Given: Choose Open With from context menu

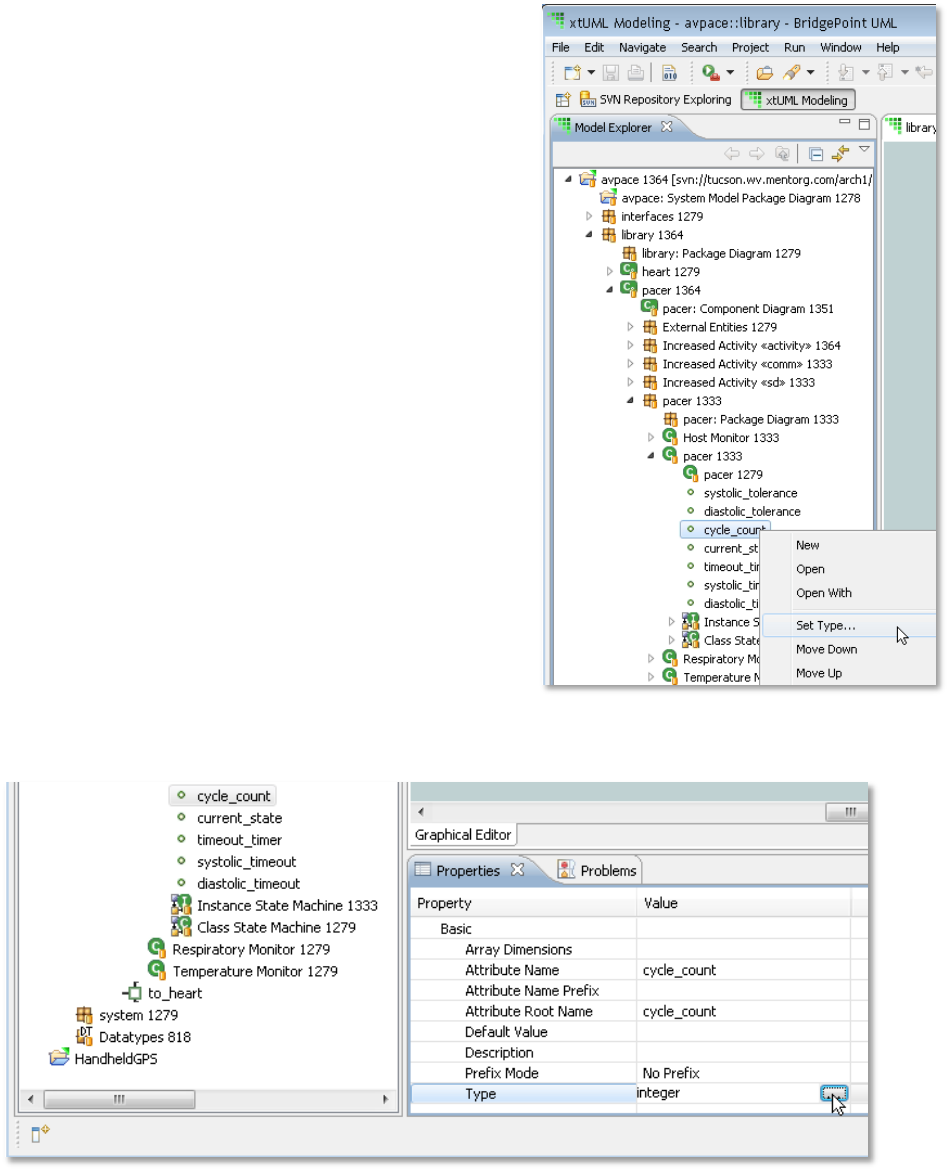Looking at the screenshot, I should pyautogui.click(x=849, y=592).
